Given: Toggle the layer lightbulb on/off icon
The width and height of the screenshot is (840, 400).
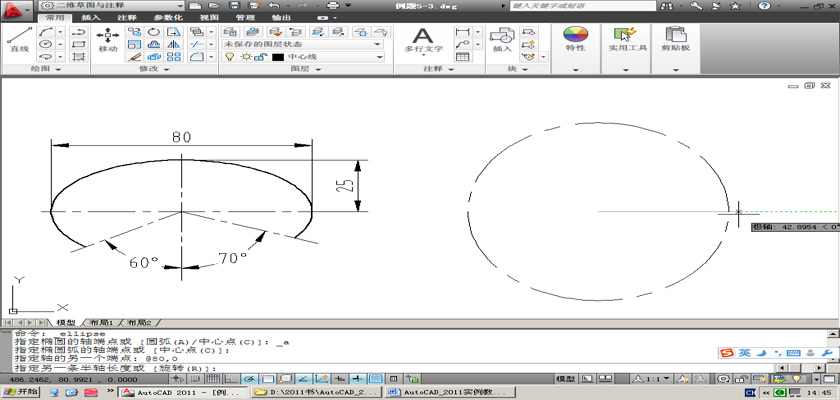Looking at the screenshot, I should pyautogui.click(x=229, y=57).
